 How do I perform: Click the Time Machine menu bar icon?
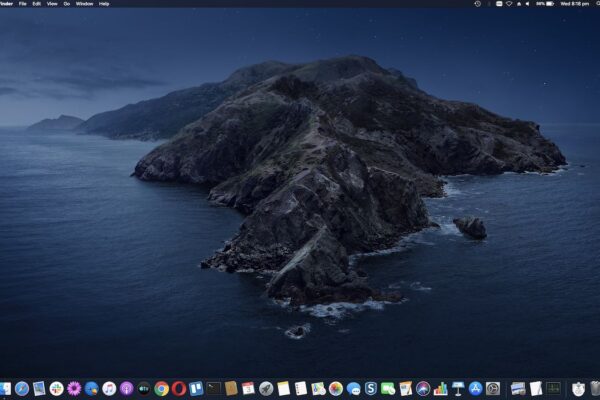478,4
